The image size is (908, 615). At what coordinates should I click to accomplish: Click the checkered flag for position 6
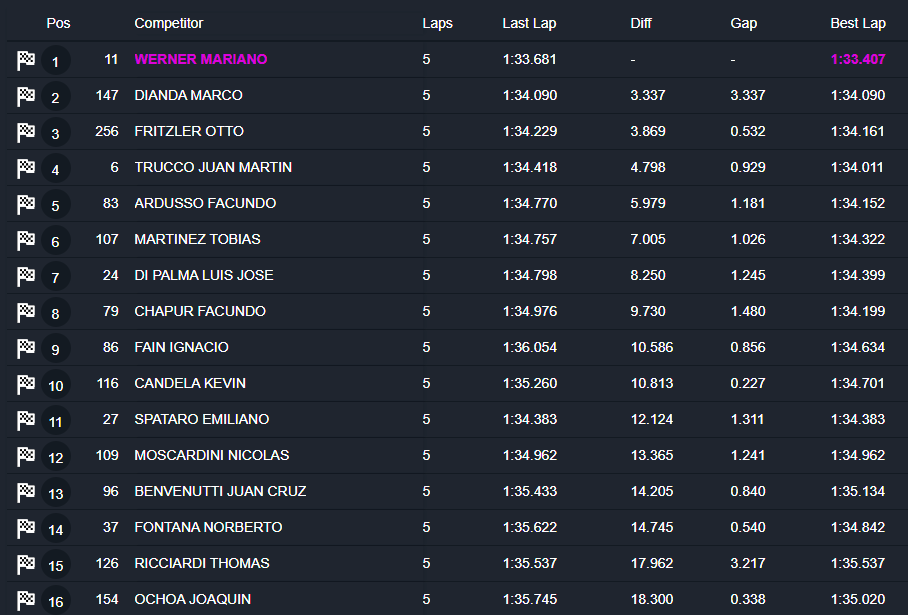coord(26,240)
